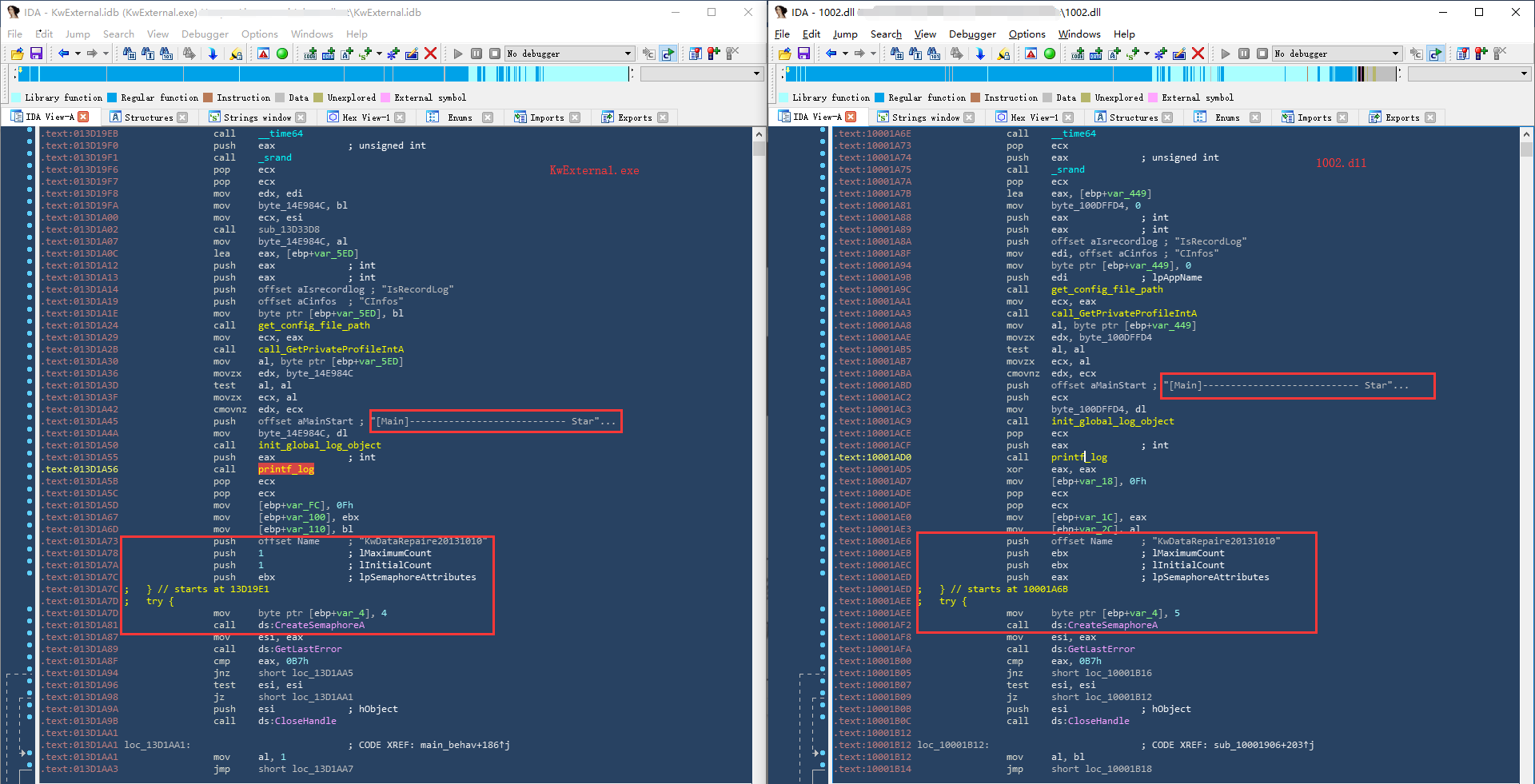1535x784 pixels.
Task: Click the open file icon in 1002.dll window
Action: click(784, 54)
